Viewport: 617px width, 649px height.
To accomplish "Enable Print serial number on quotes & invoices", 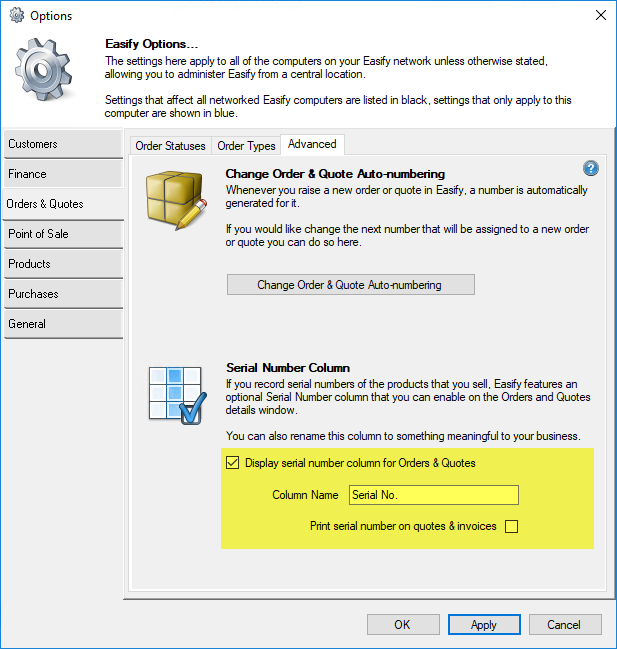I will point(511,526).
